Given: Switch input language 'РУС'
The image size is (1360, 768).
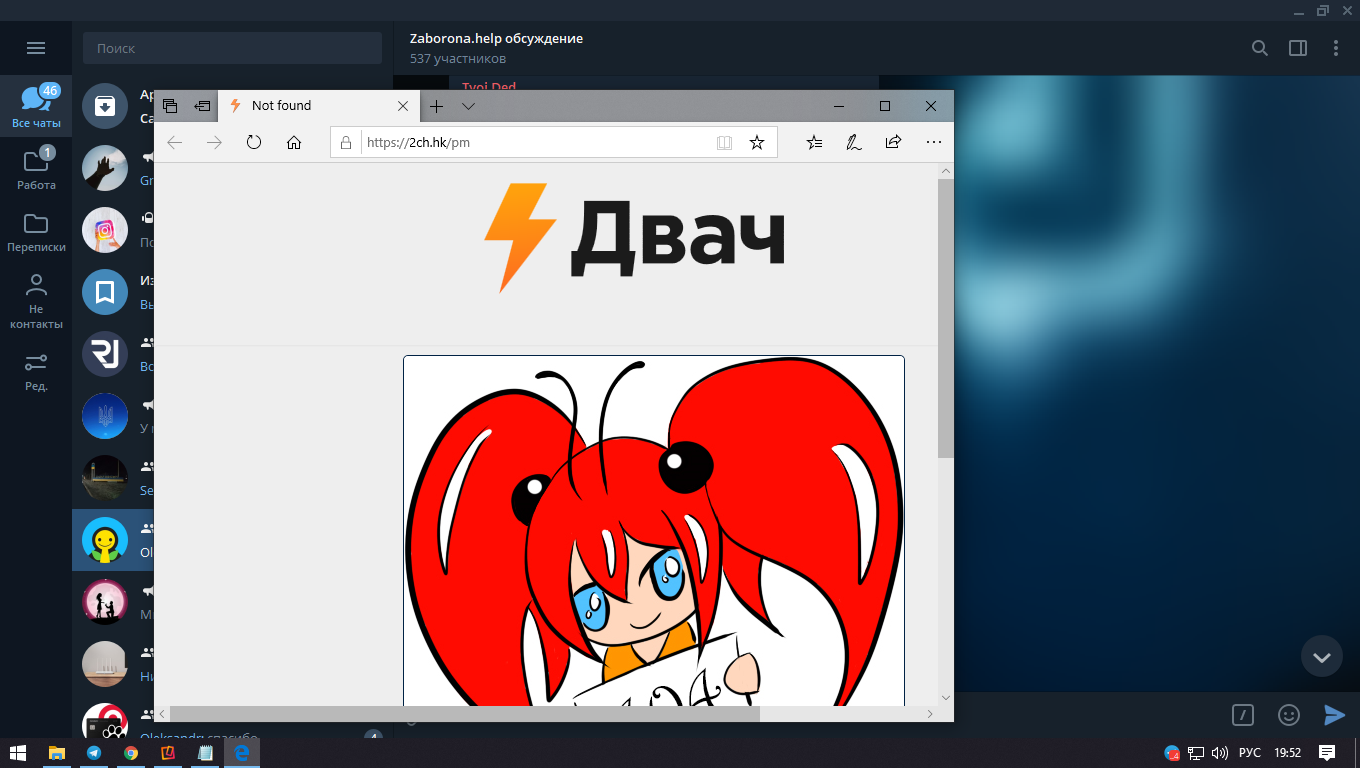Looking at the screenshot, I should [x=1250, y=753].
